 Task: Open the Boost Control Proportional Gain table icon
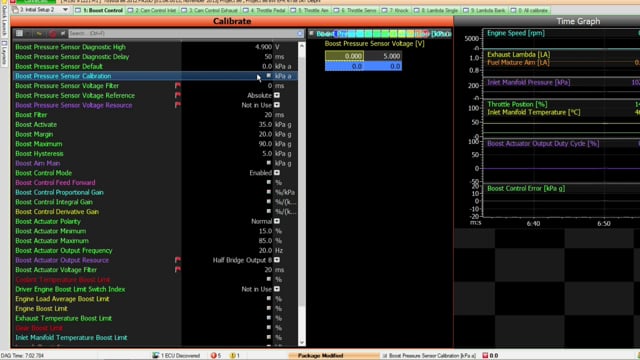coord(269,192)
